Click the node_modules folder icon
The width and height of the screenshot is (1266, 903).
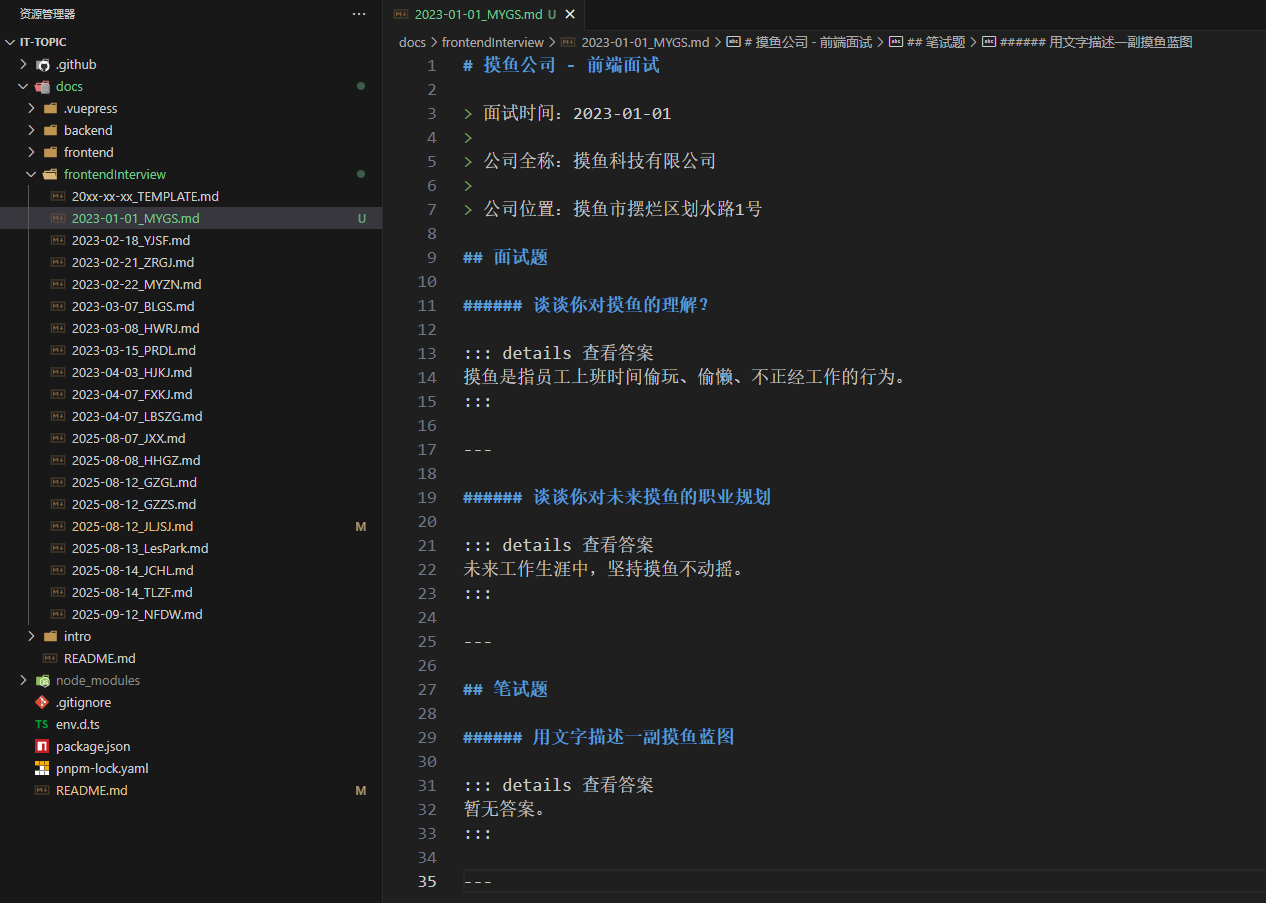[42, 680]
